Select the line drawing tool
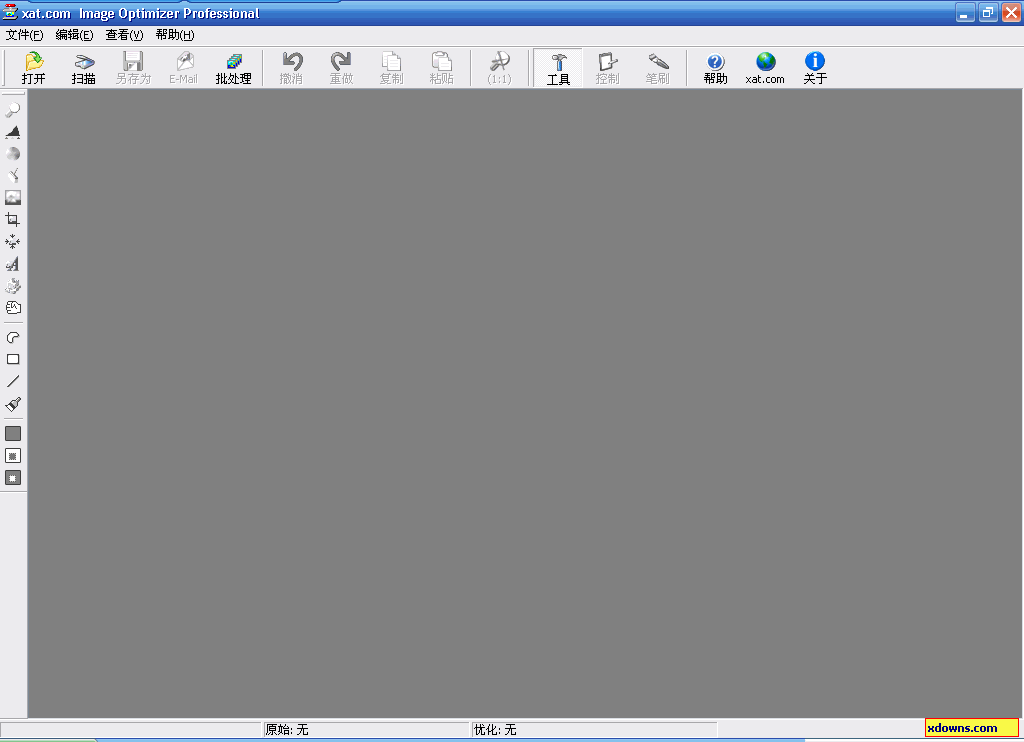The width and height of the screenshot is (1024, 742). coord(13,381)
